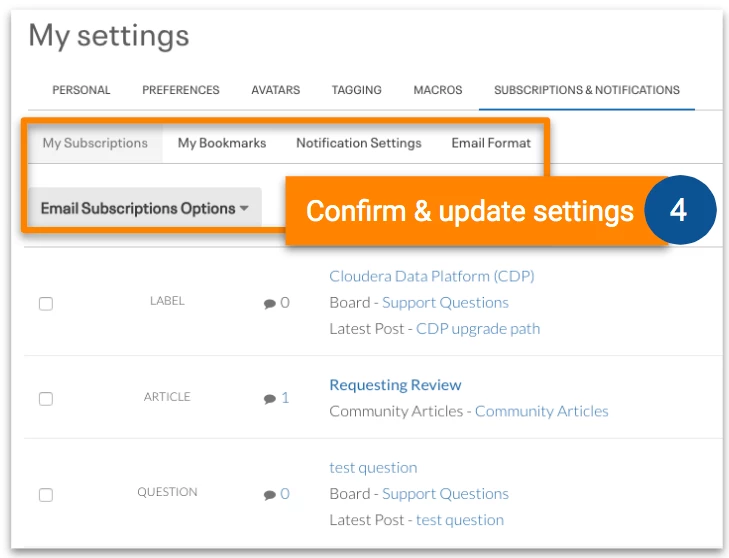Select the Email Format sub-tab

tap(491, 143)
